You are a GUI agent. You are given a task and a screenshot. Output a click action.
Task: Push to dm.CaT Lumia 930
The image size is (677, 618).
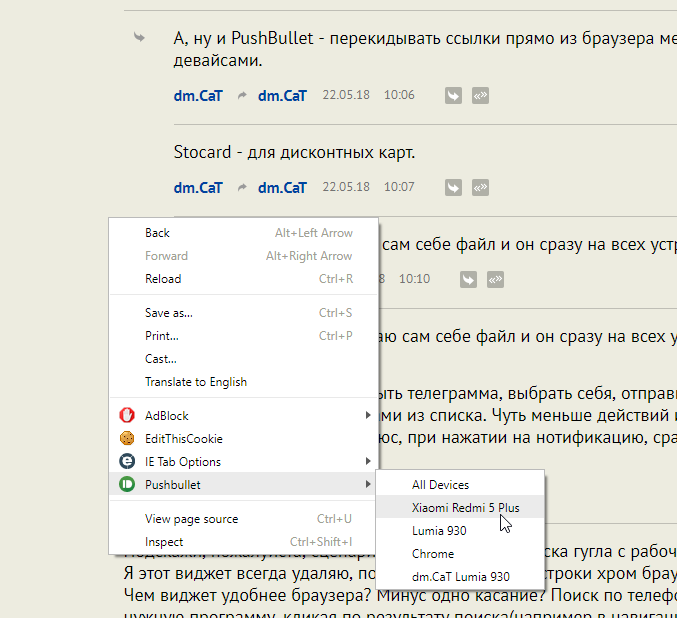[460, 577]
